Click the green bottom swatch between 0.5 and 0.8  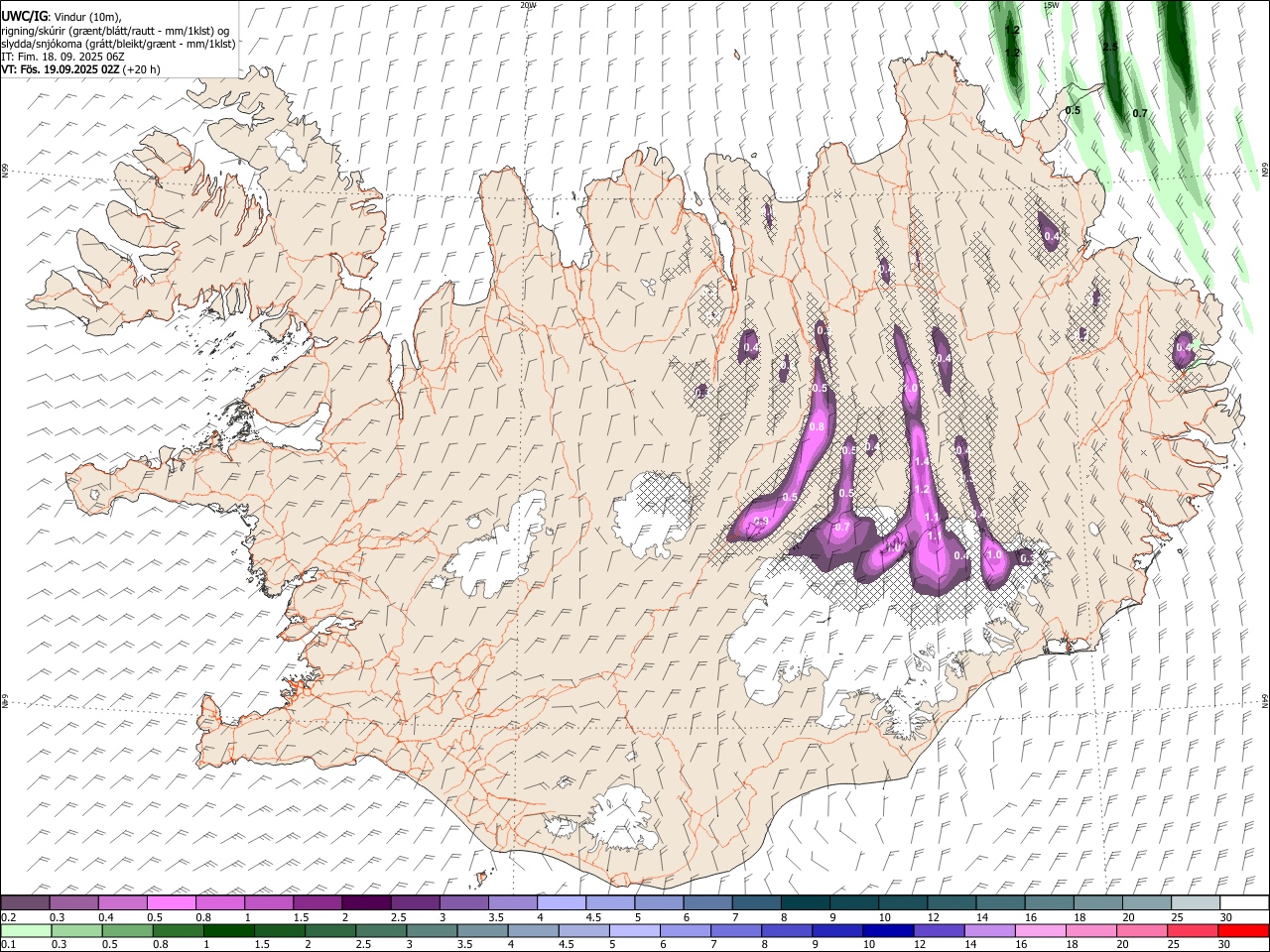click(127, 931)
